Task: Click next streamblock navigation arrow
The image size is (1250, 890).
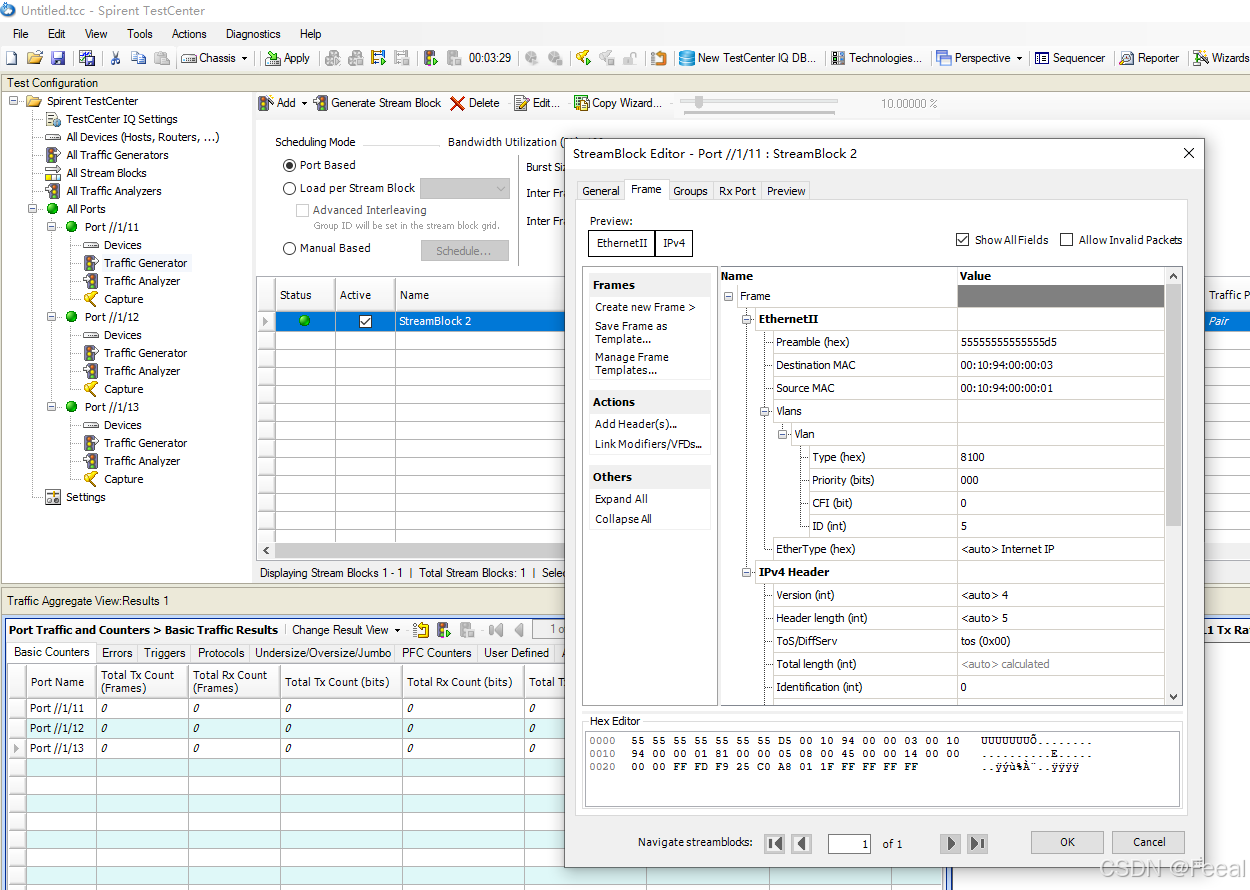Action: click(951, 843)
